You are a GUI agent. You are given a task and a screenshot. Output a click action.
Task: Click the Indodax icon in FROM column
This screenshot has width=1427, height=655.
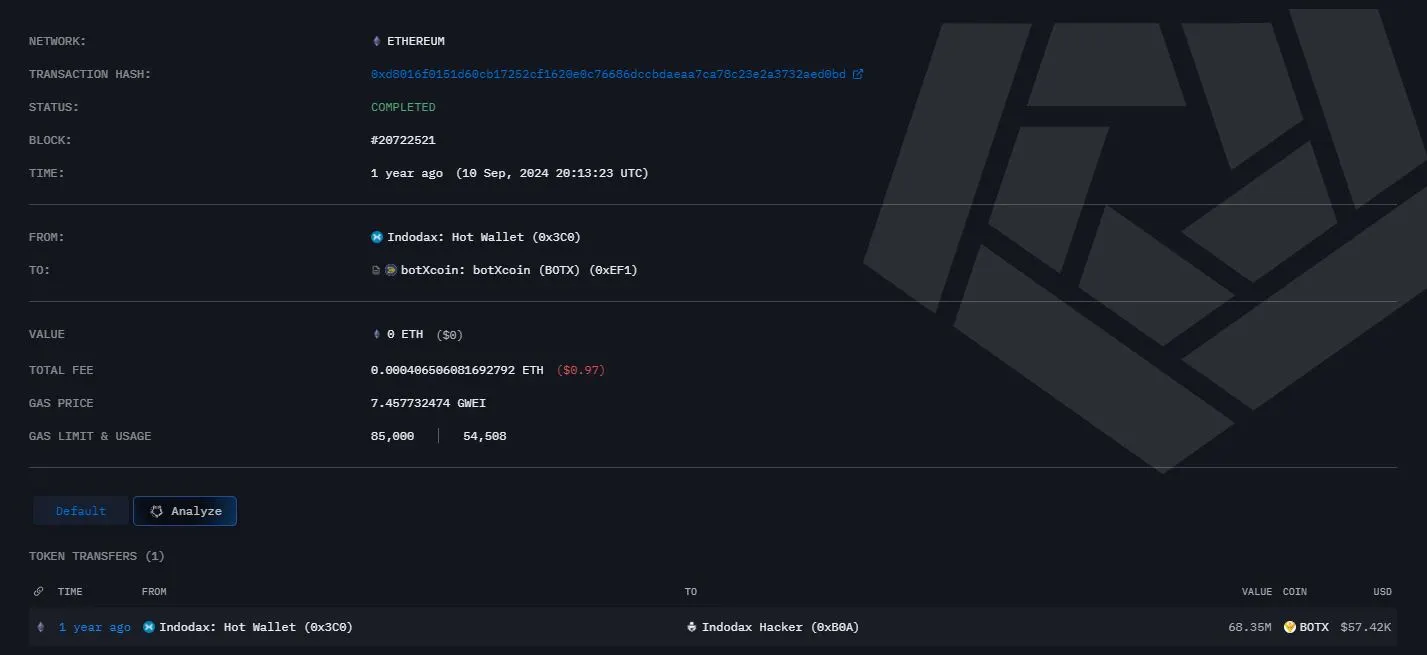tap(148, 627)
